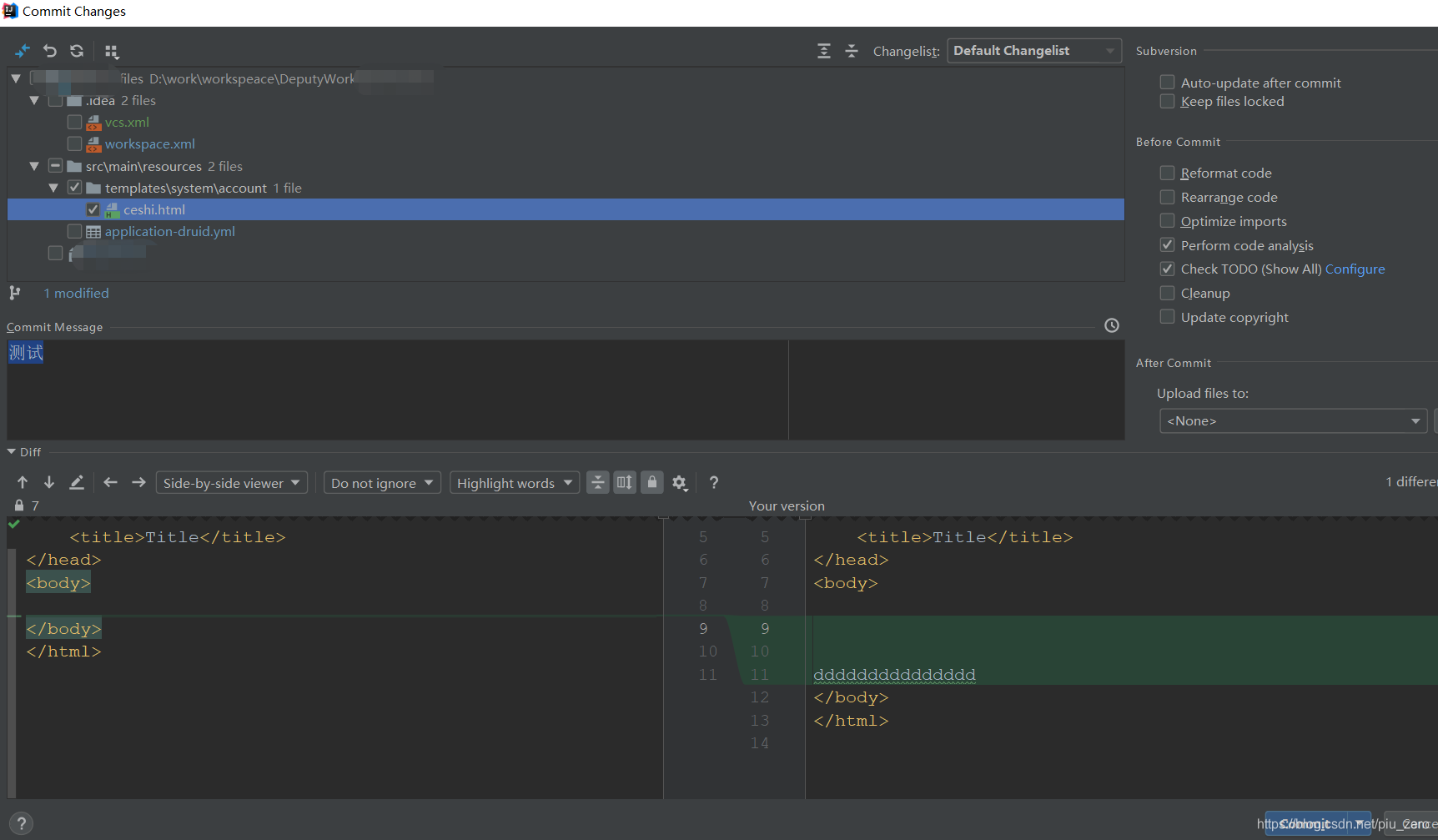The width and height of the screenshot is (1438, 840).
Task: Click the Expand All icon near Changelist
Action: 824,51
